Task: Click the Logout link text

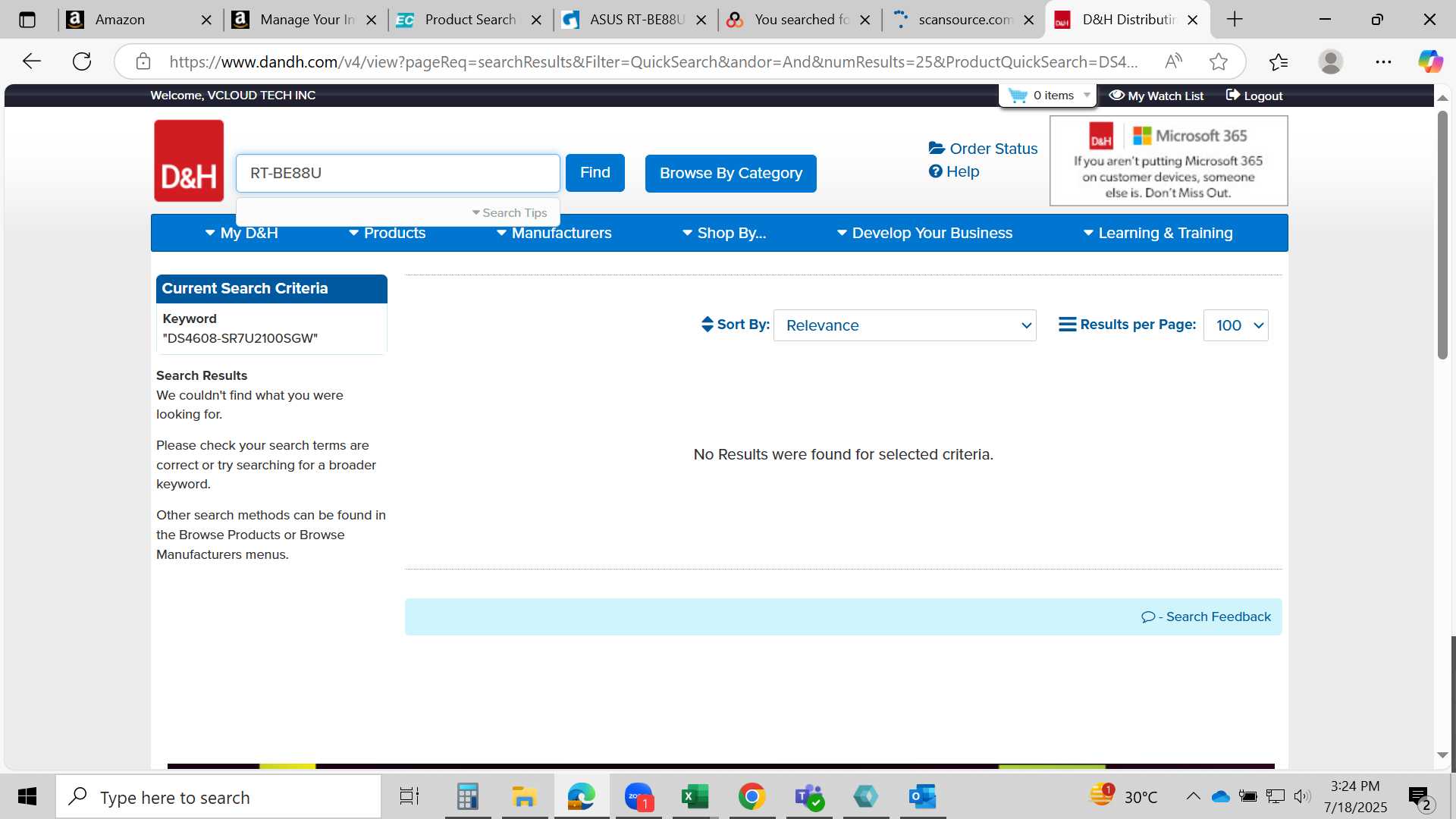Action: tap(1263, 96)
